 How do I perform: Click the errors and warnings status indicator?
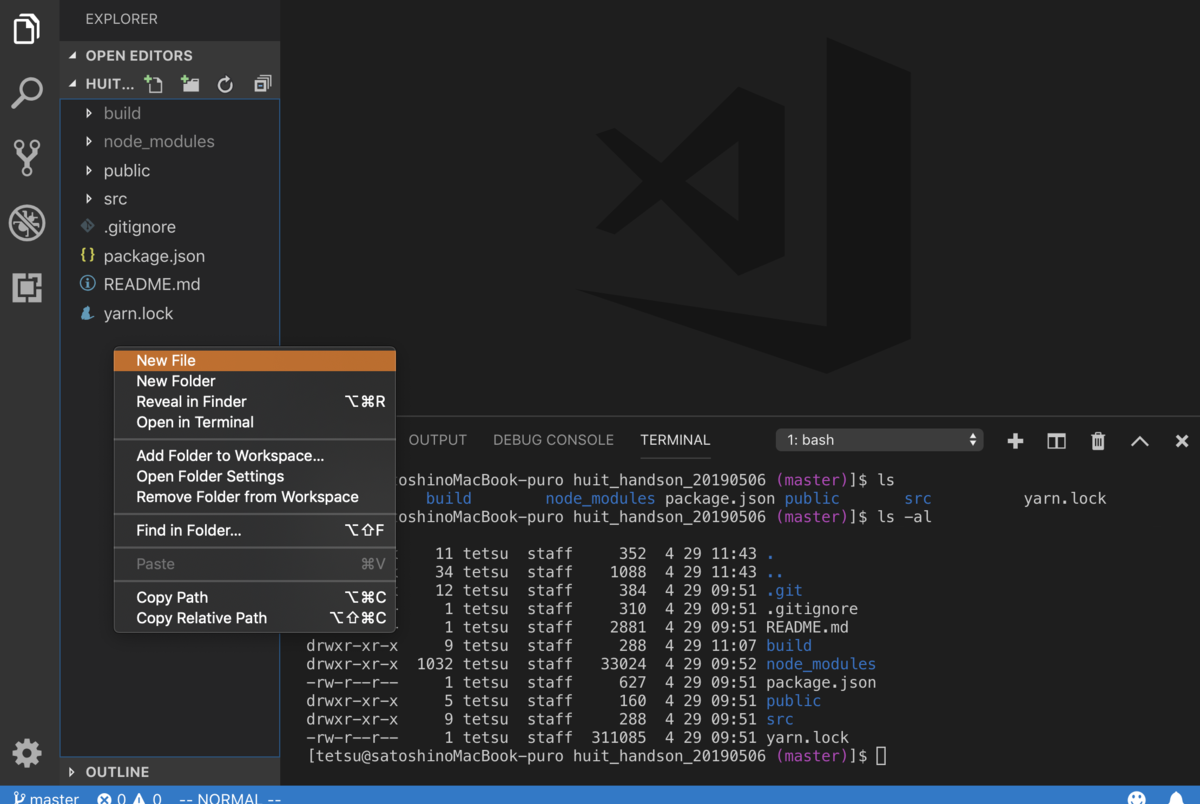129,798
